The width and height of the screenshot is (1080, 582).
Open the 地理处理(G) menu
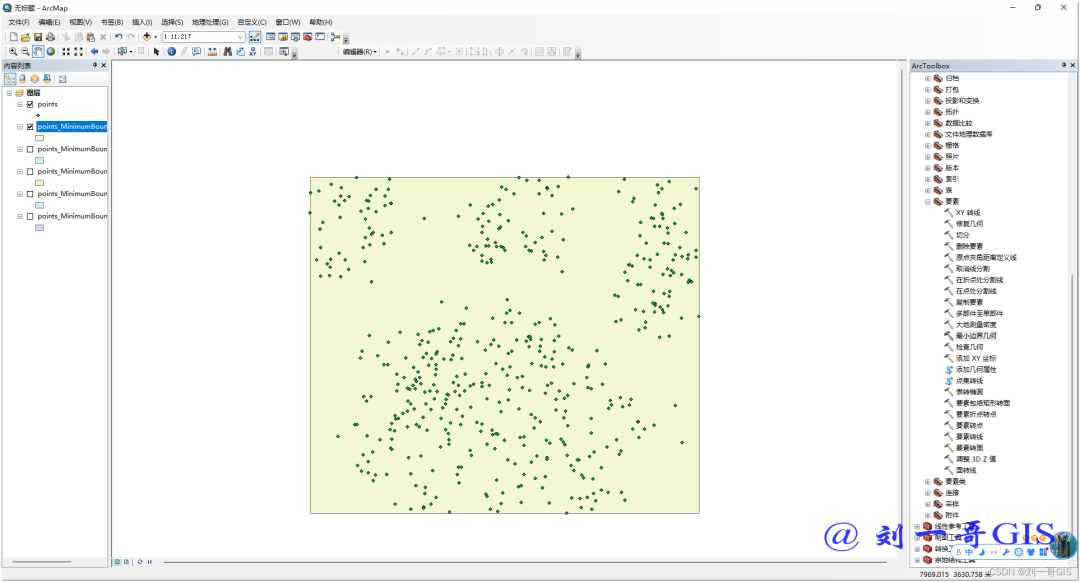coord(210,22)
